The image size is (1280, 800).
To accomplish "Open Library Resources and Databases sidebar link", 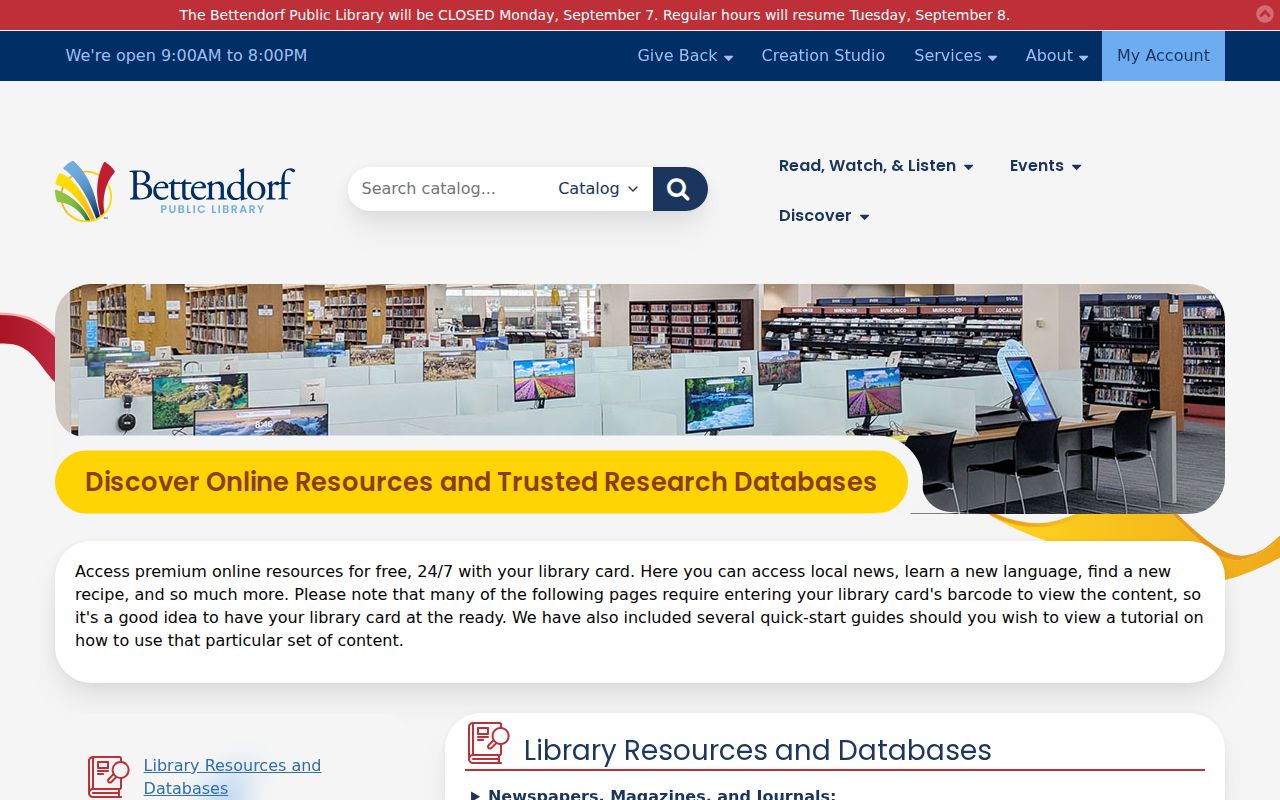I will 232,777.
